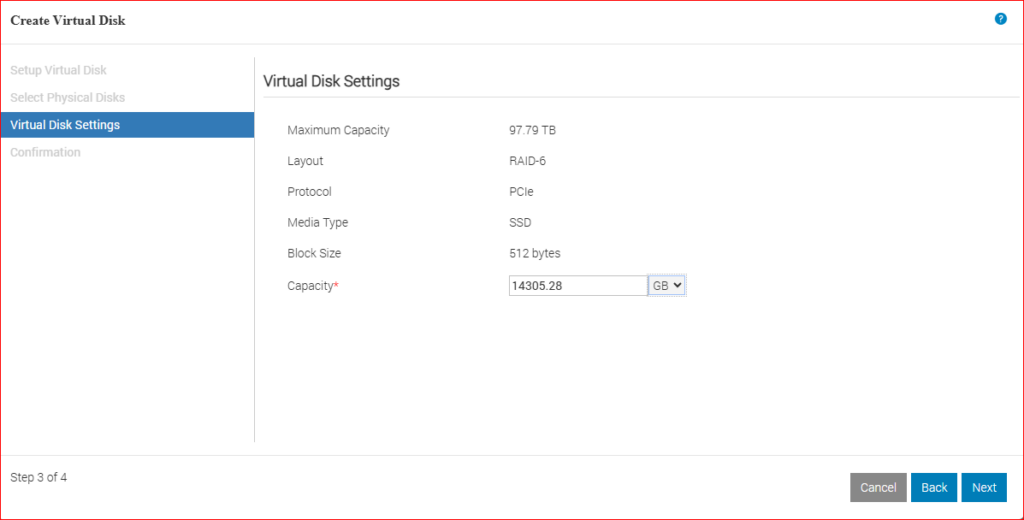Viewport: 1024px width, 520px height.
Task: Jump to the Confirmation step
Action: coord(45,152)
